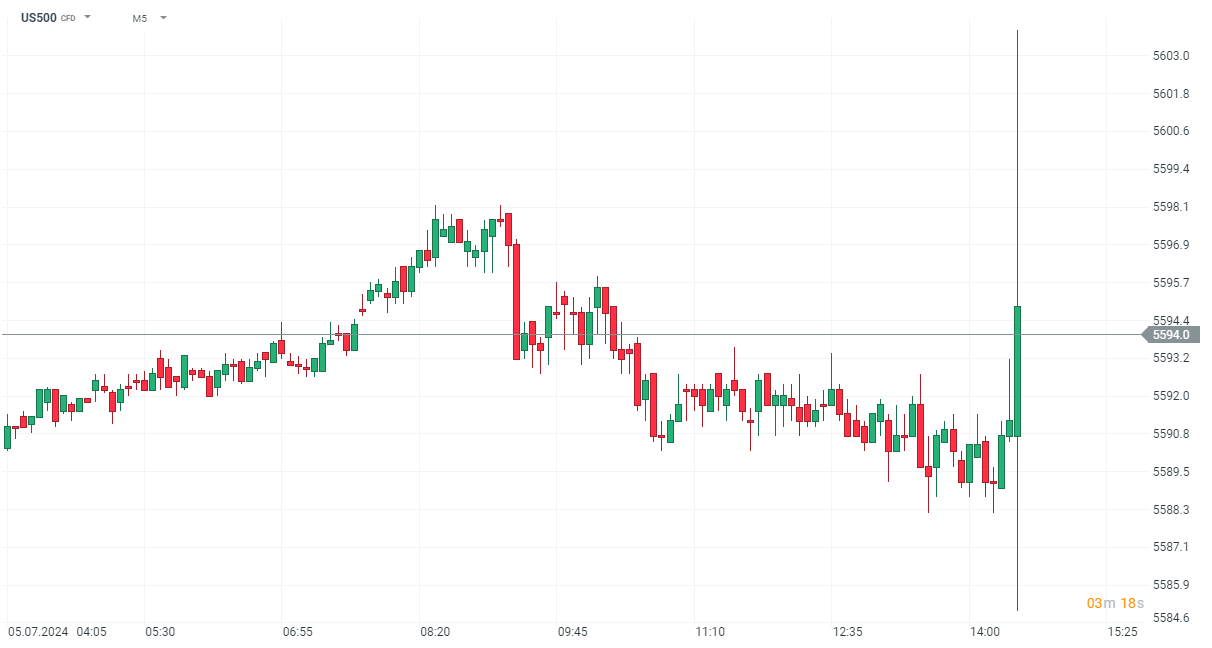Click the 05.07.2024 04:05 date label
This screenshot has width=1212, height=648.
click(x=57, y=632)
